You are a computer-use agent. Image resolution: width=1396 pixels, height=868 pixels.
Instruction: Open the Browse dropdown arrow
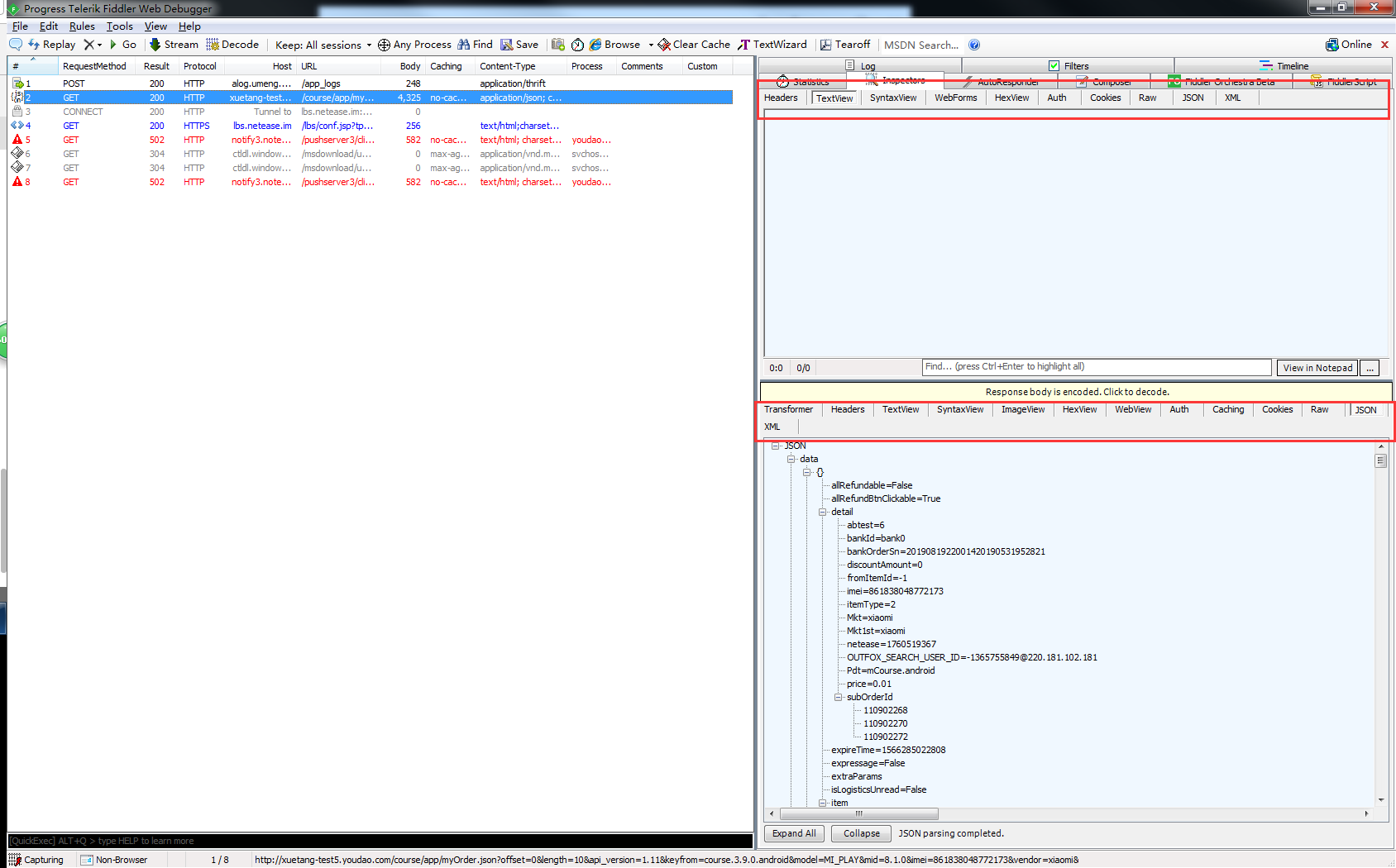coord(651,45)
